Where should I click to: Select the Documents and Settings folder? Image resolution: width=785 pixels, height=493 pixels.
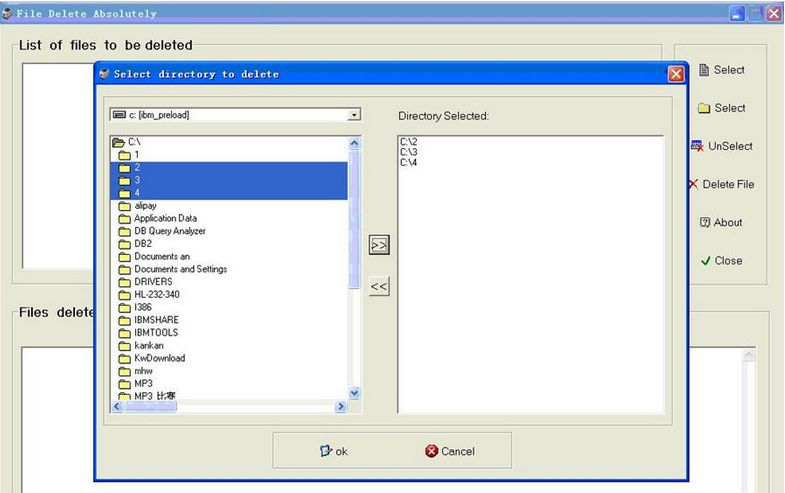(180, 269)
